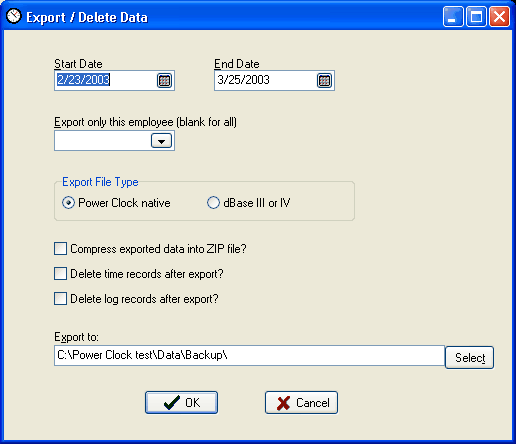
Task: Click the 'Export to:' label
Action: 76,337
